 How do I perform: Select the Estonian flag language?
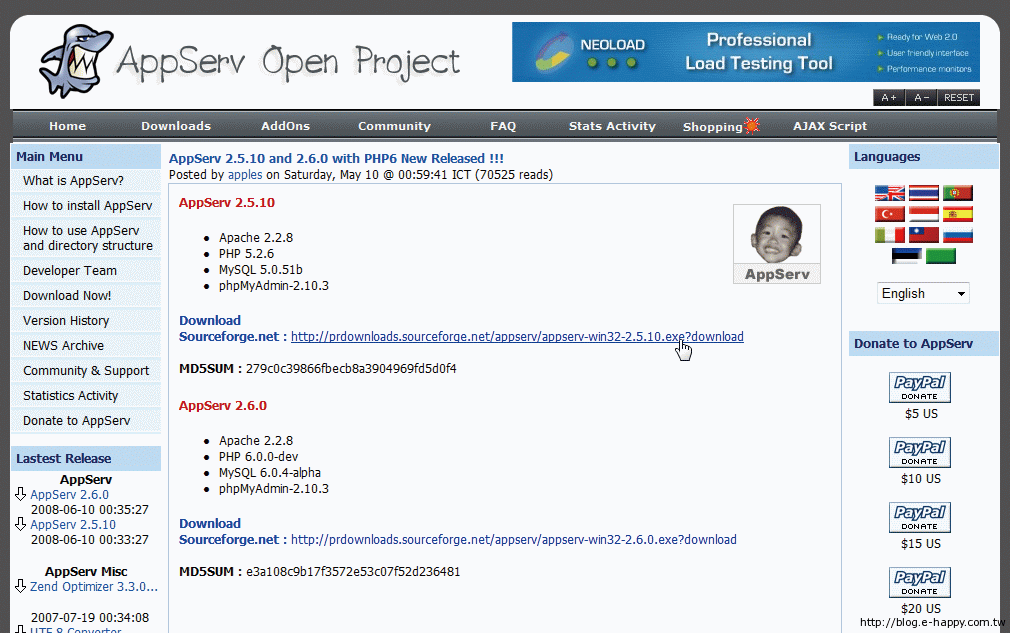pos(906,256)
